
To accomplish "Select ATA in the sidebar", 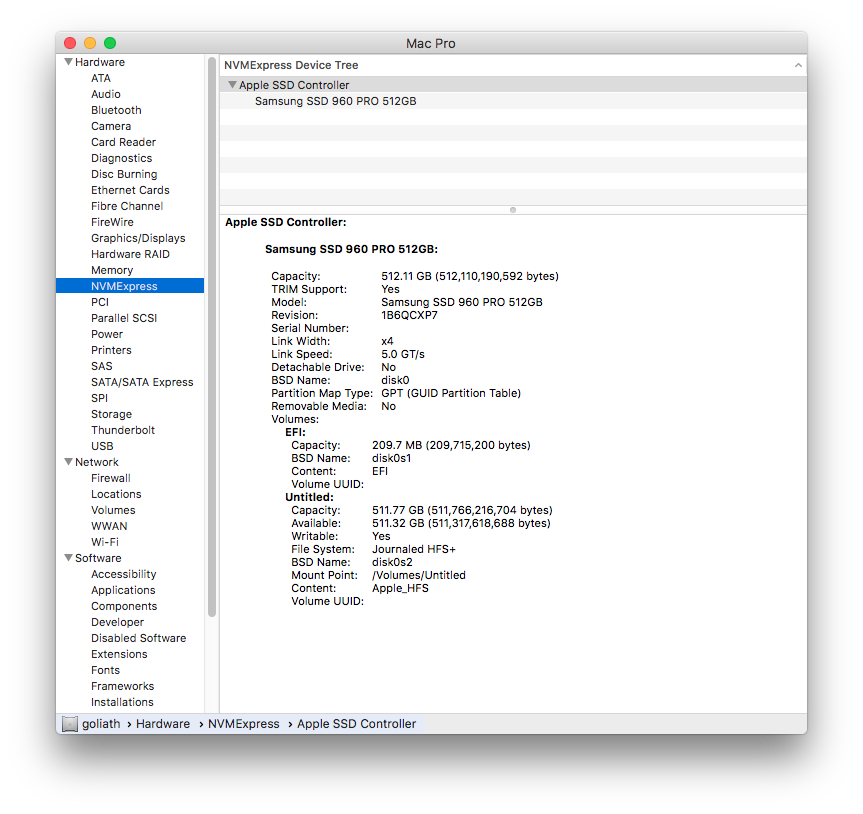I will pos(101,78).
